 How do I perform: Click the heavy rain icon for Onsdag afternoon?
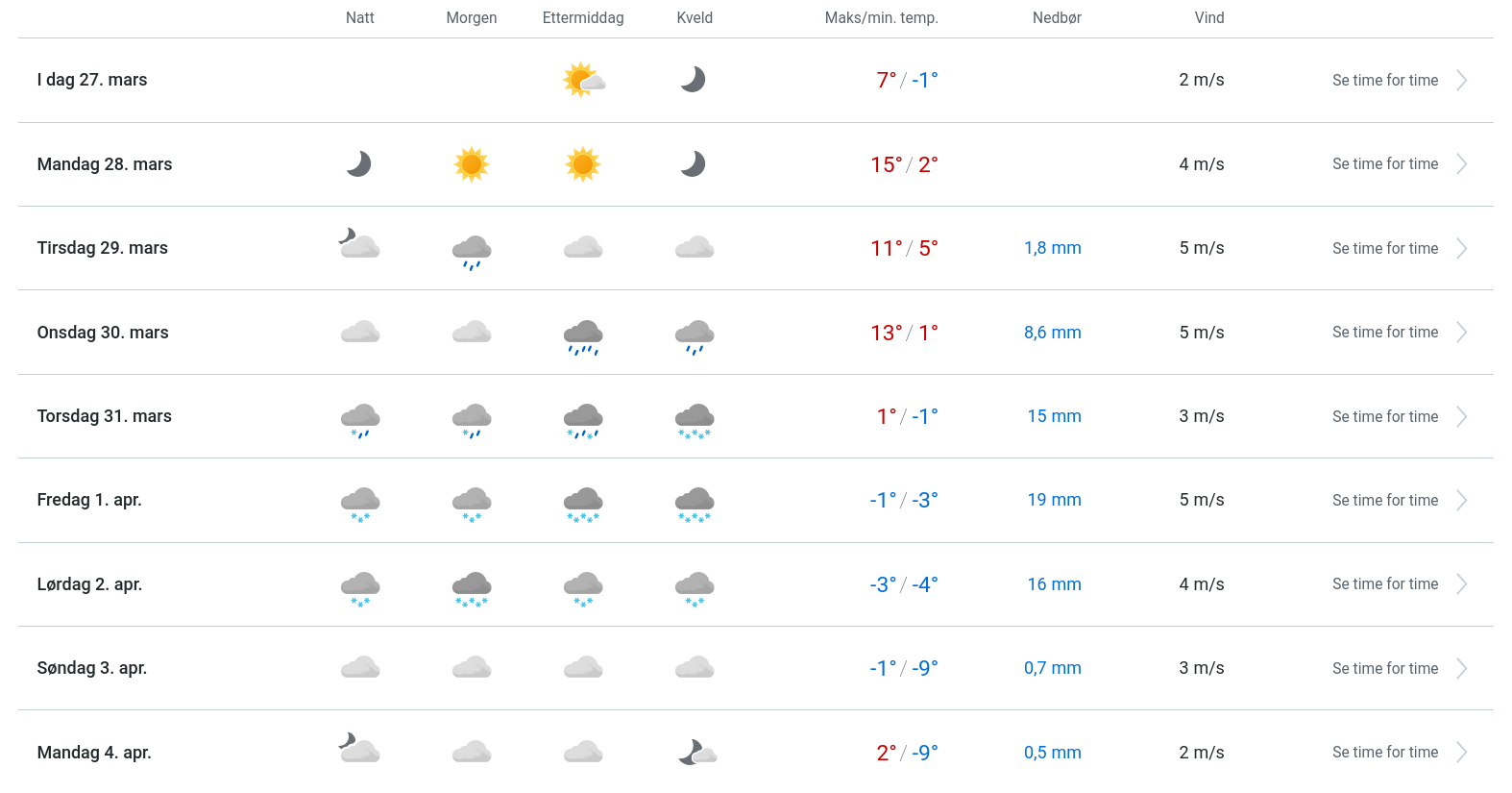[x=583, y=335]
